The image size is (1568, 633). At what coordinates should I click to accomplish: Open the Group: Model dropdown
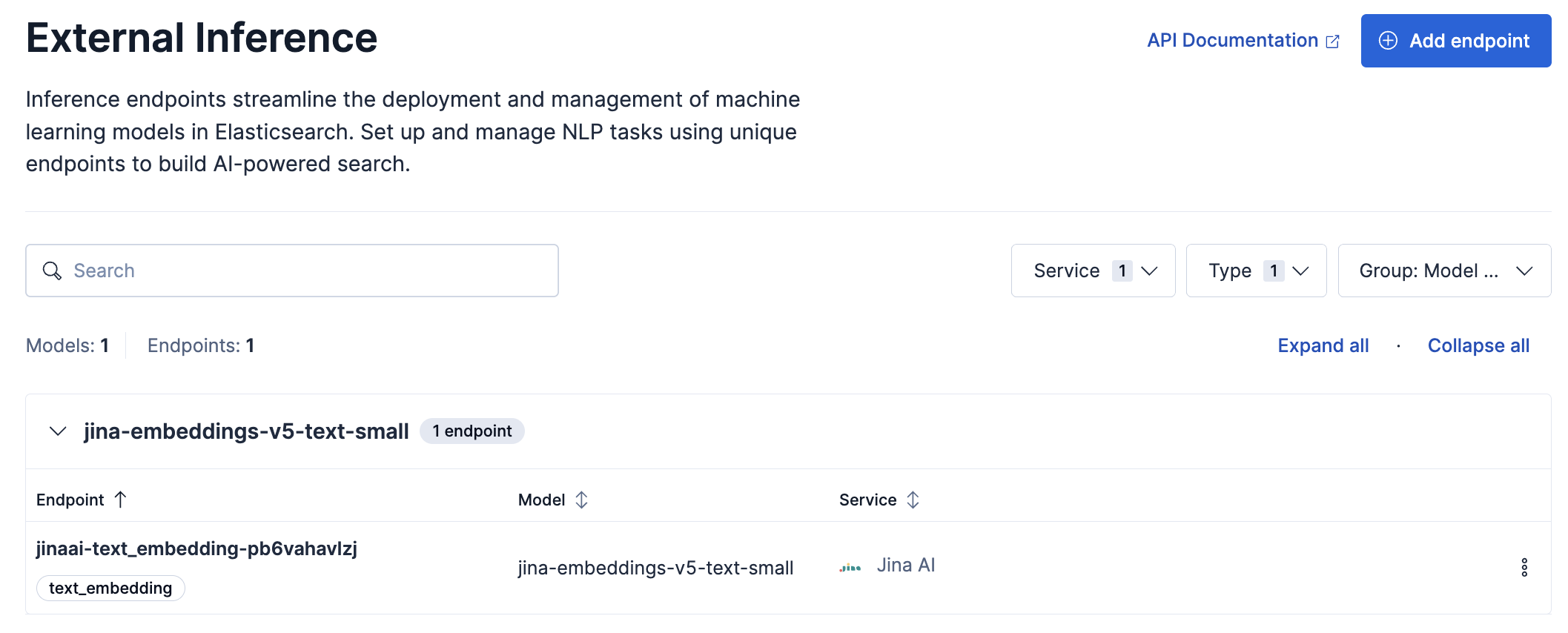1444,271
